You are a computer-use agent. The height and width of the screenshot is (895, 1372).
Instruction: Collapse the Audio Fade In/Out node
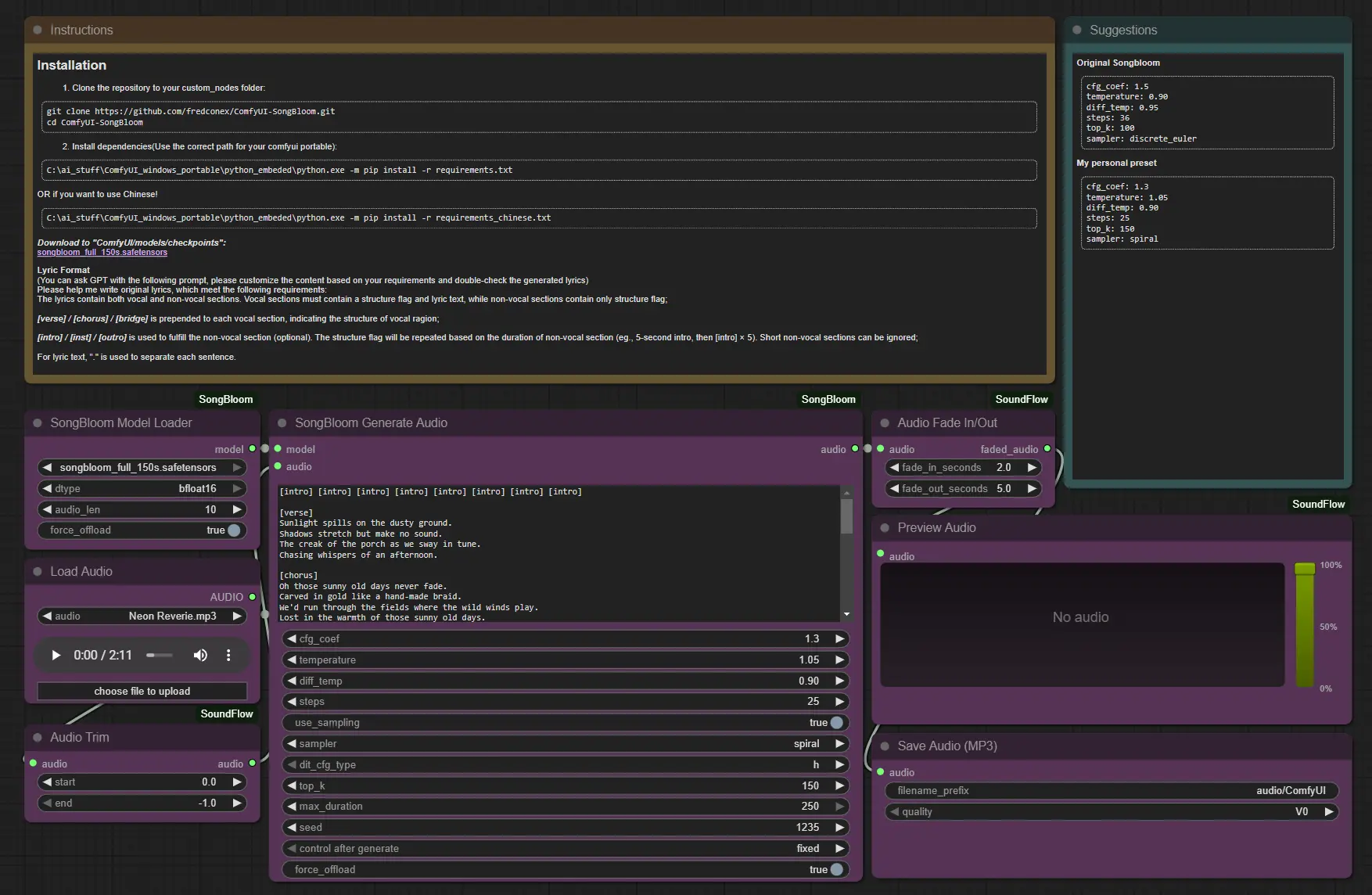pos(885,423)
